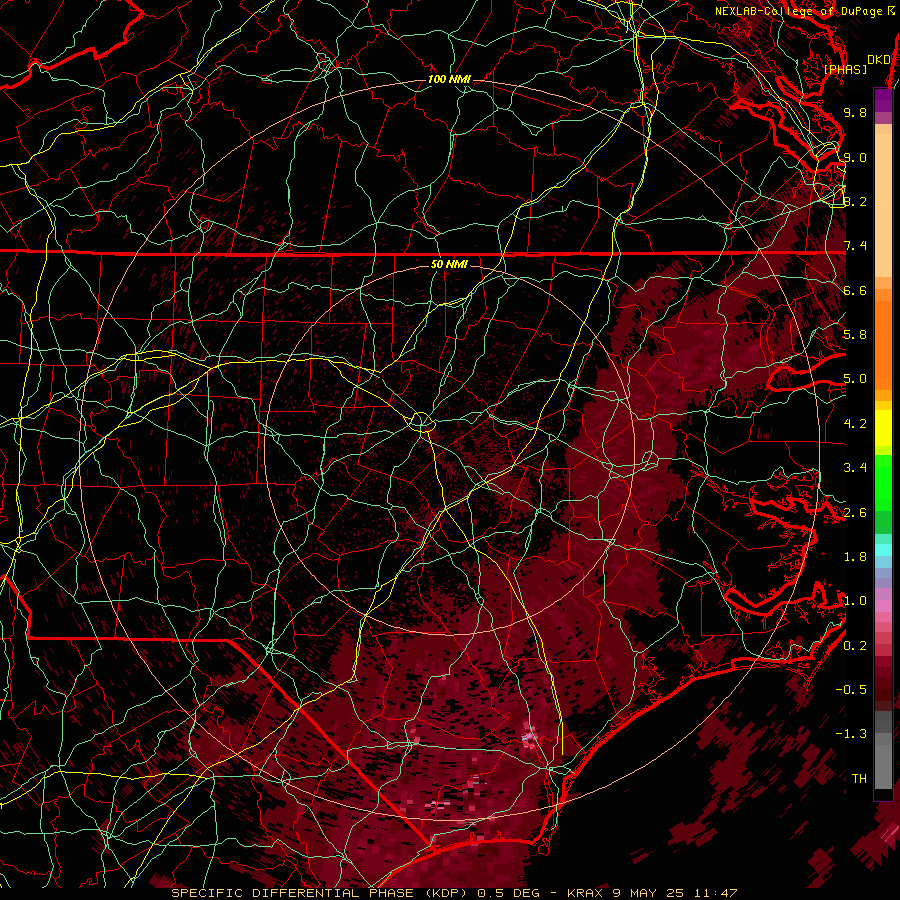Image resolution: width=900 pixels, height=900 pixels.
Task: Click the 5.0 value on color scale
Action: click(855, 379)
